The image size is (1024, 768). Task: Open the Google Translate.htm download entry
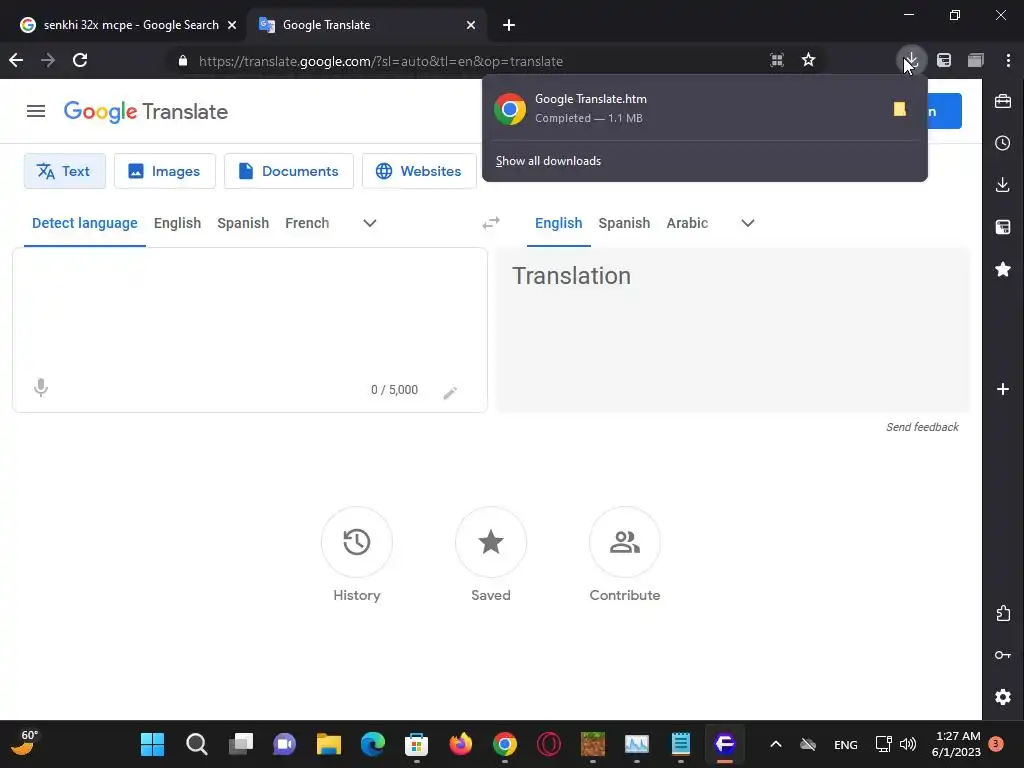click(686, 108)
